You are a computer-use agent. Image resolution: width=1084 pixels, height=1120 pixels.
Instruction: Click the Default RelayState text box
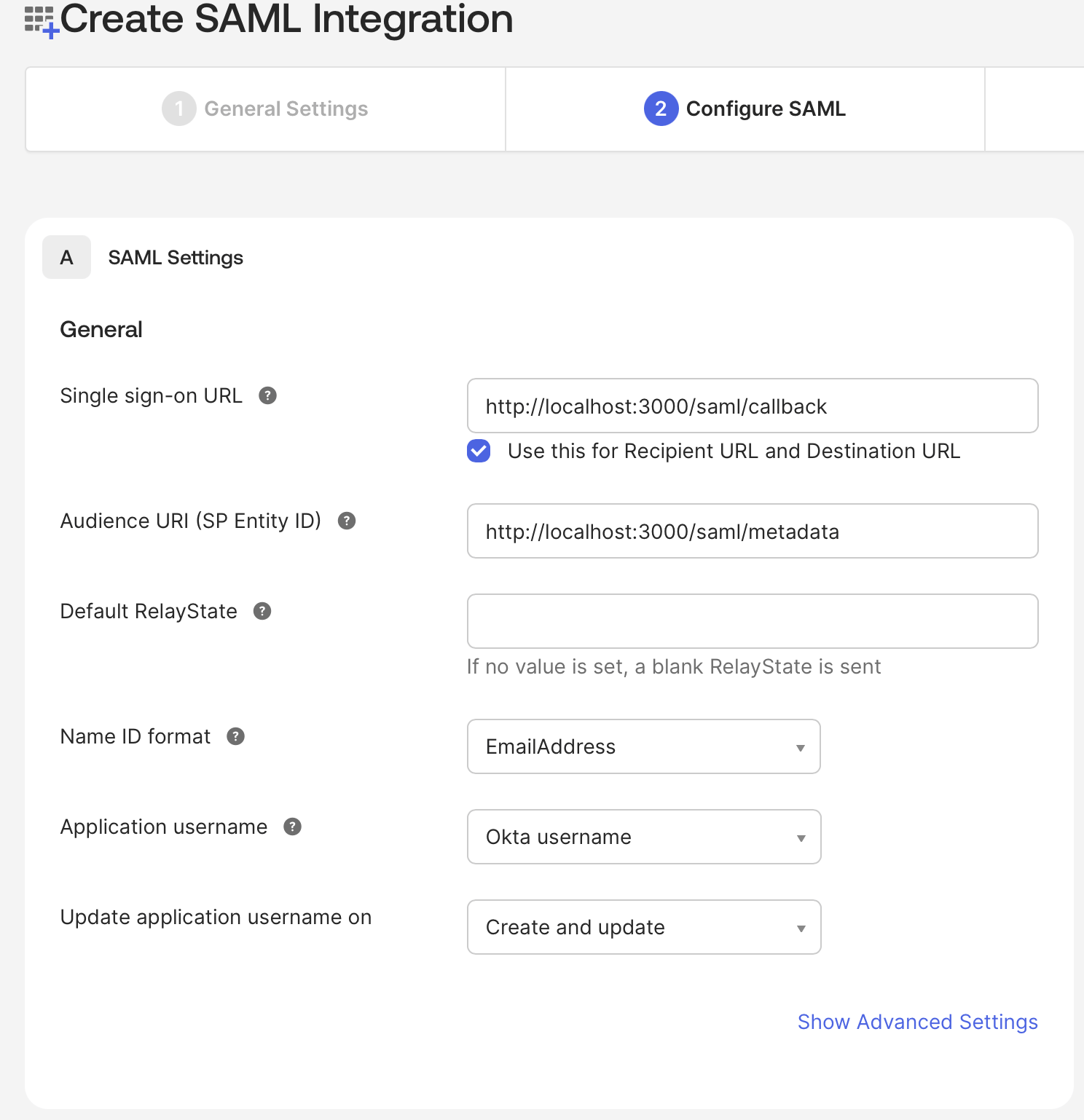tap(753, 621)
